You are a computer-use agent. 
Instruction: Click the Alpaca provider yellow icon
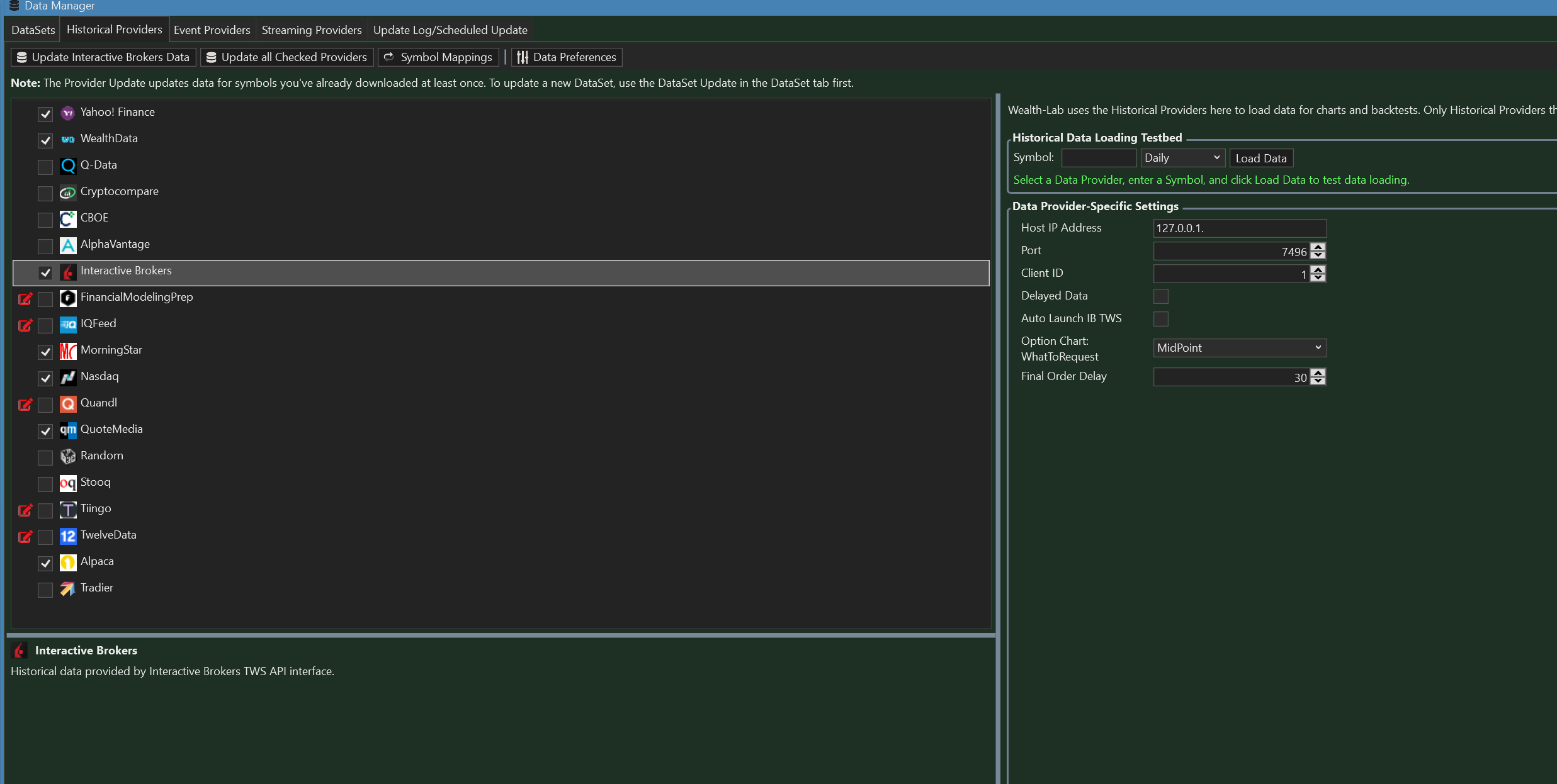click(67, 562)
